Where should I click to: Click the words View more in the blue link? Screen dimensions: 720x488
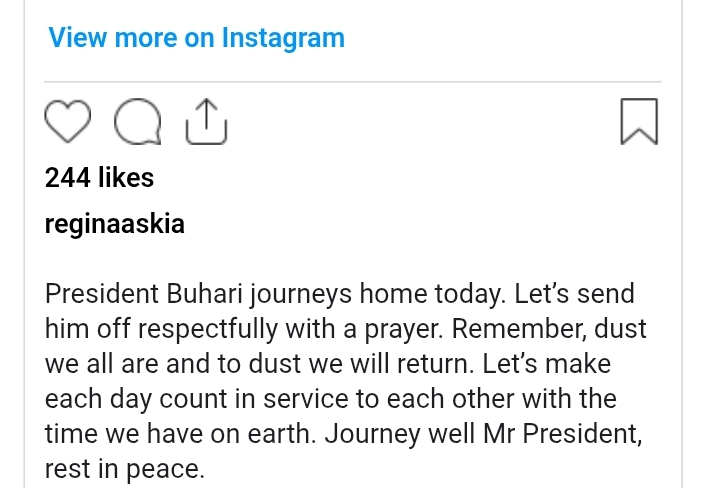(x=112, y=38)
